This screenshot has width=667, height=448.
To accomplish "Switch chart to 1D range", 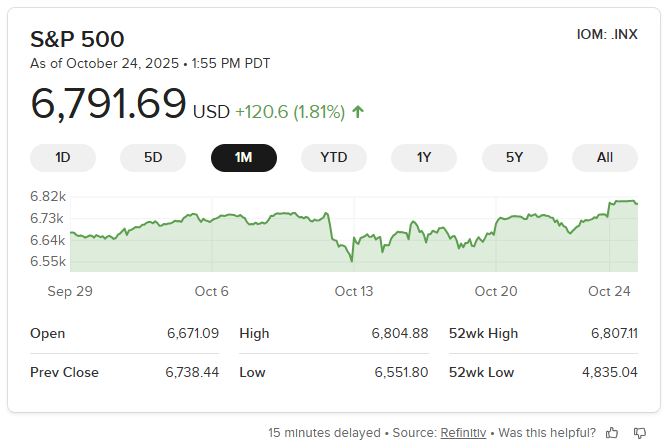I will click(x=63, y=157).
